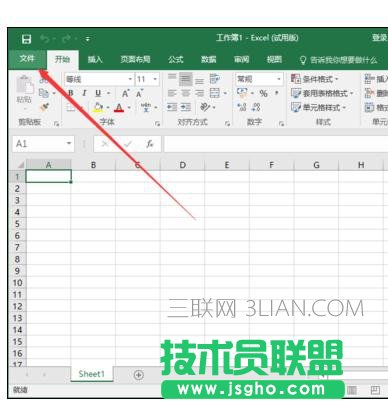The height and width of the screenshot is (405, 388).
Task: Increase font size with larger A
Action: (x=125, y=94)
